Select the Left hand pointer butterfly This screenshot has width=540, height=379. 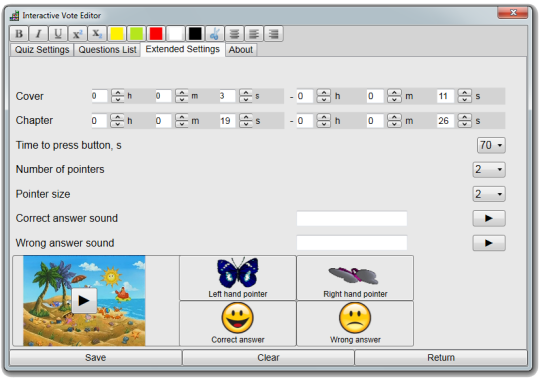point(238,278)
